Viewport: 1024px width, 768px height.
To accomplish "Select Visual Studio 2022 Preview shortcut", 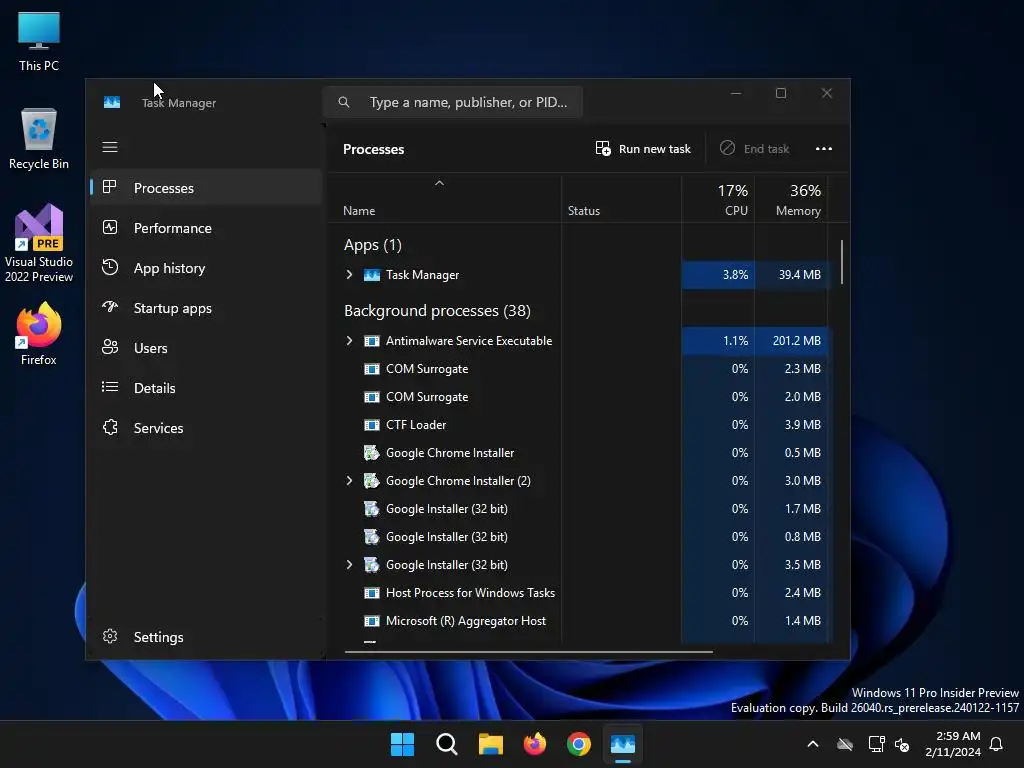I will [39, 243].
